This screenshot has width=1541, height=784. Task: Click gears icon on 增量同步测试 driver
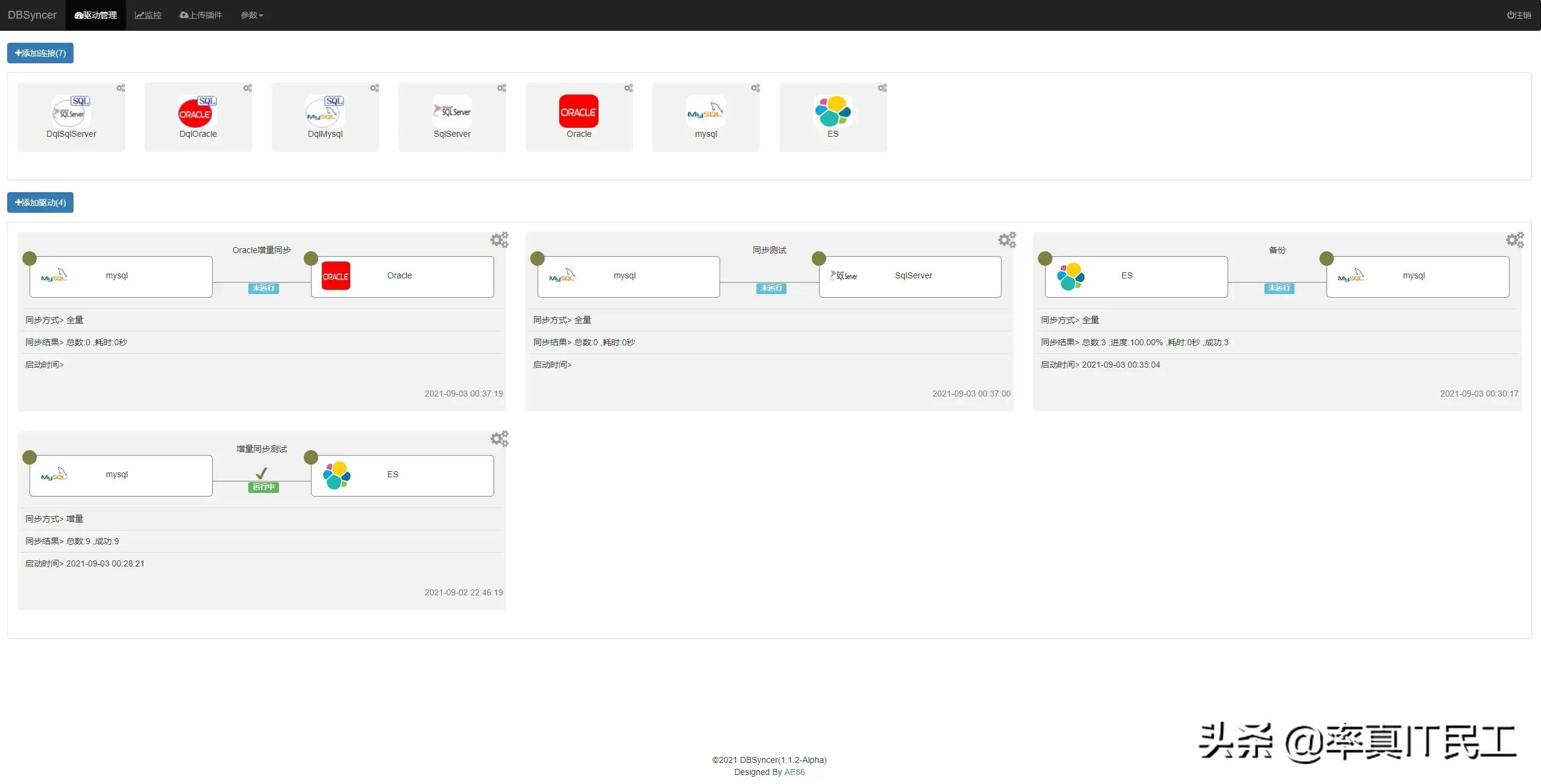[x=499, y=439]
